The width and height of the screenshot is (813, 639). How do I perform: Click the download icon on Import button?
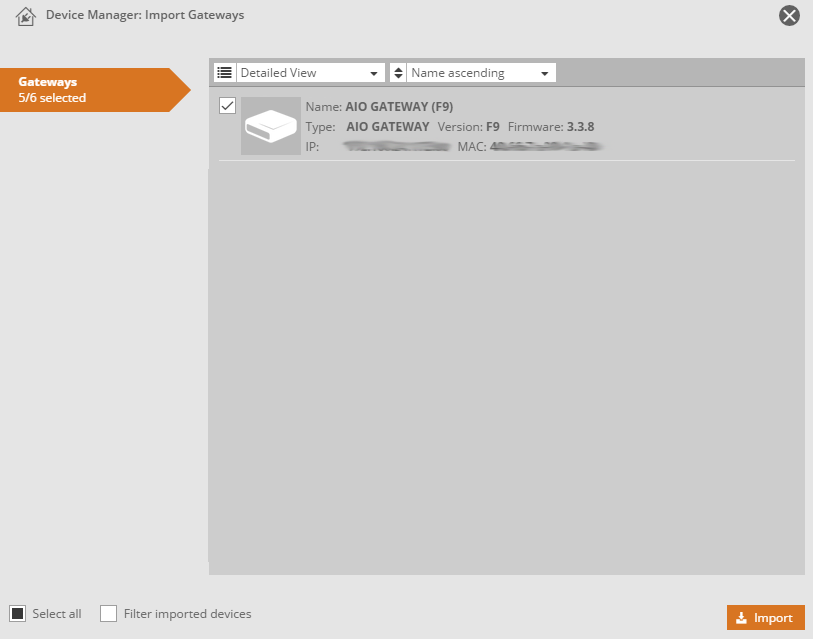click(x=741, y=618)
